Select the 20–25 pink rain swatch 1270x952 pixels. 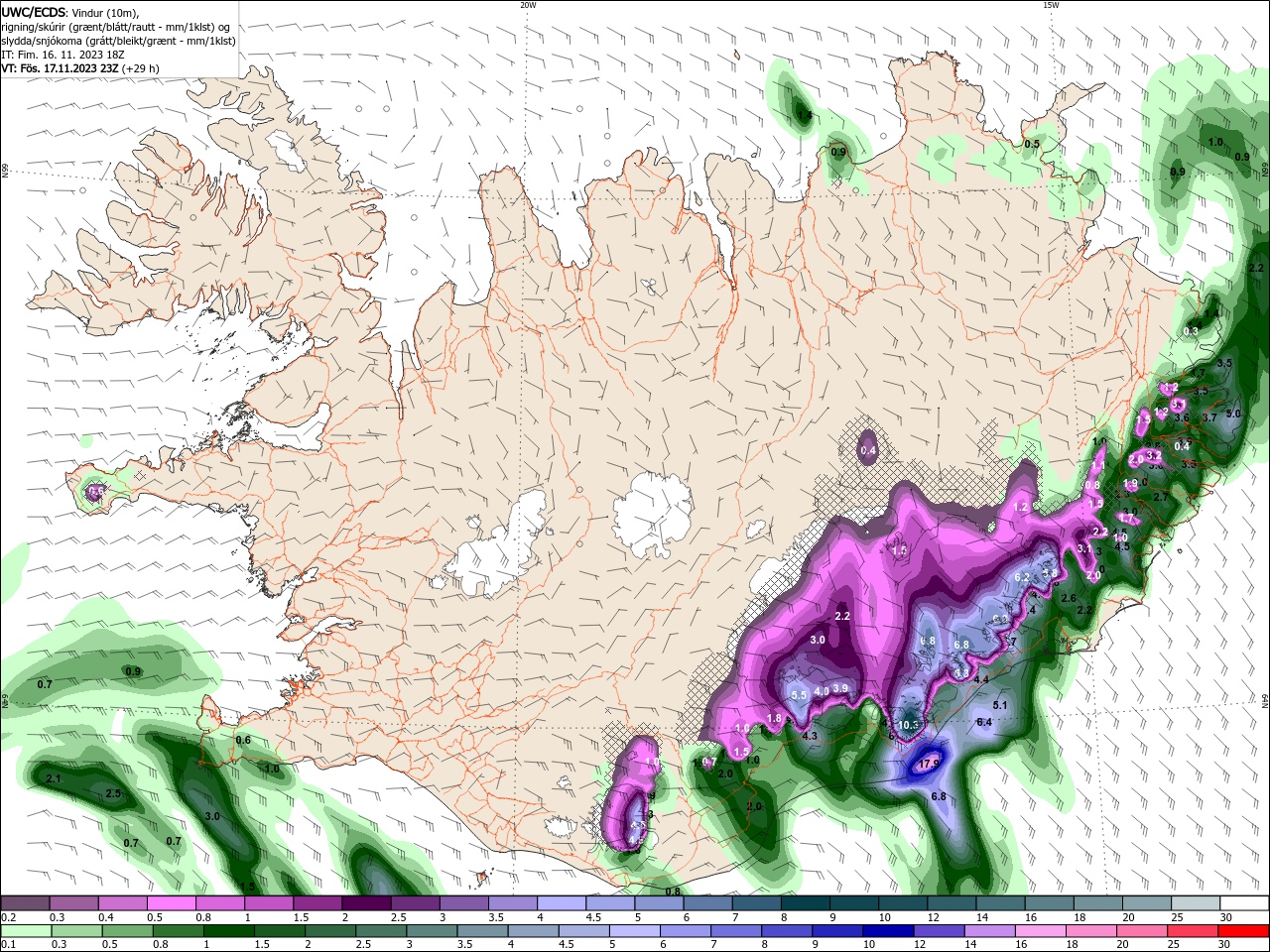[x=1142, y=931]
